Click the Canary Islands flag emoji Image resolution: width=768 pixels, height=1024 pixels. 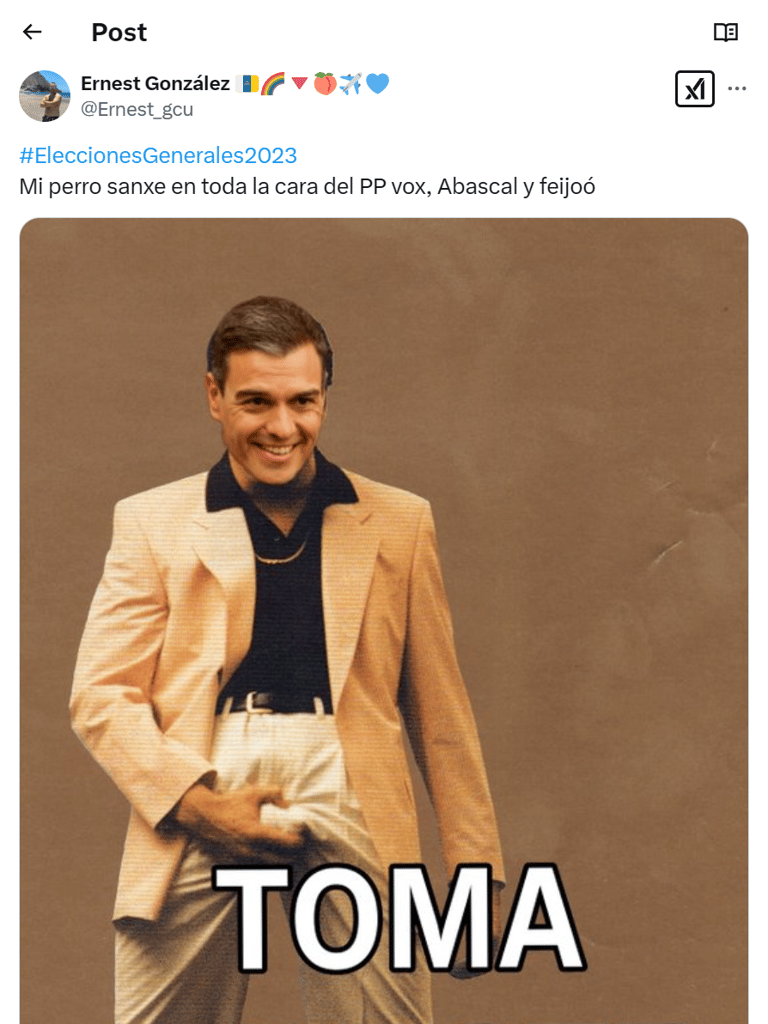point(248,84)
